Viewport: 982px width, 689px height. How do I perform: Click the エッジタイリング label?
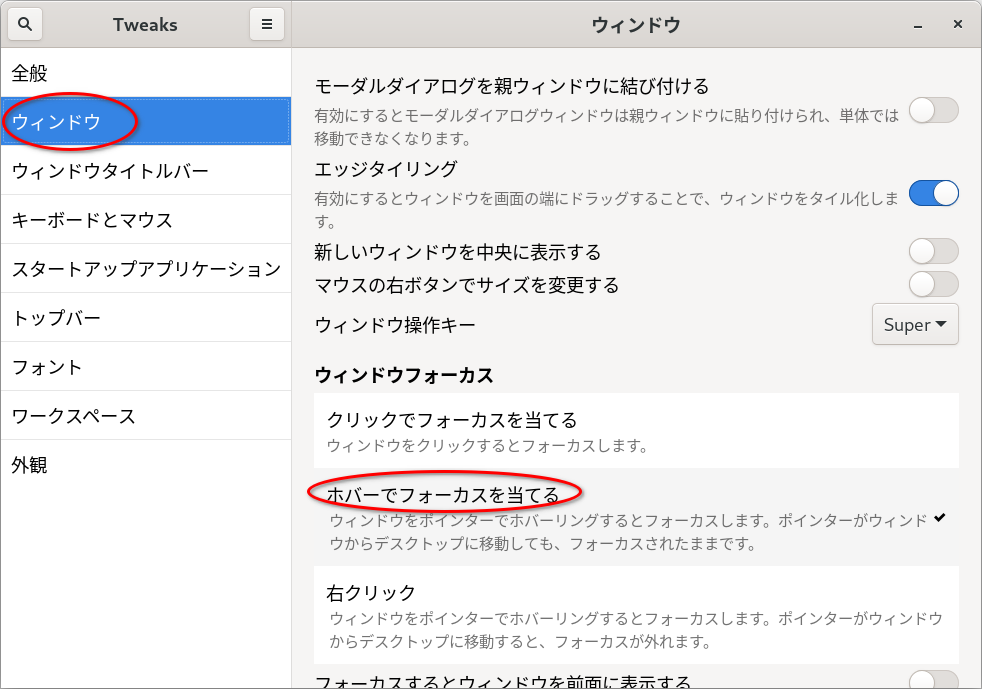coord(386,168)
